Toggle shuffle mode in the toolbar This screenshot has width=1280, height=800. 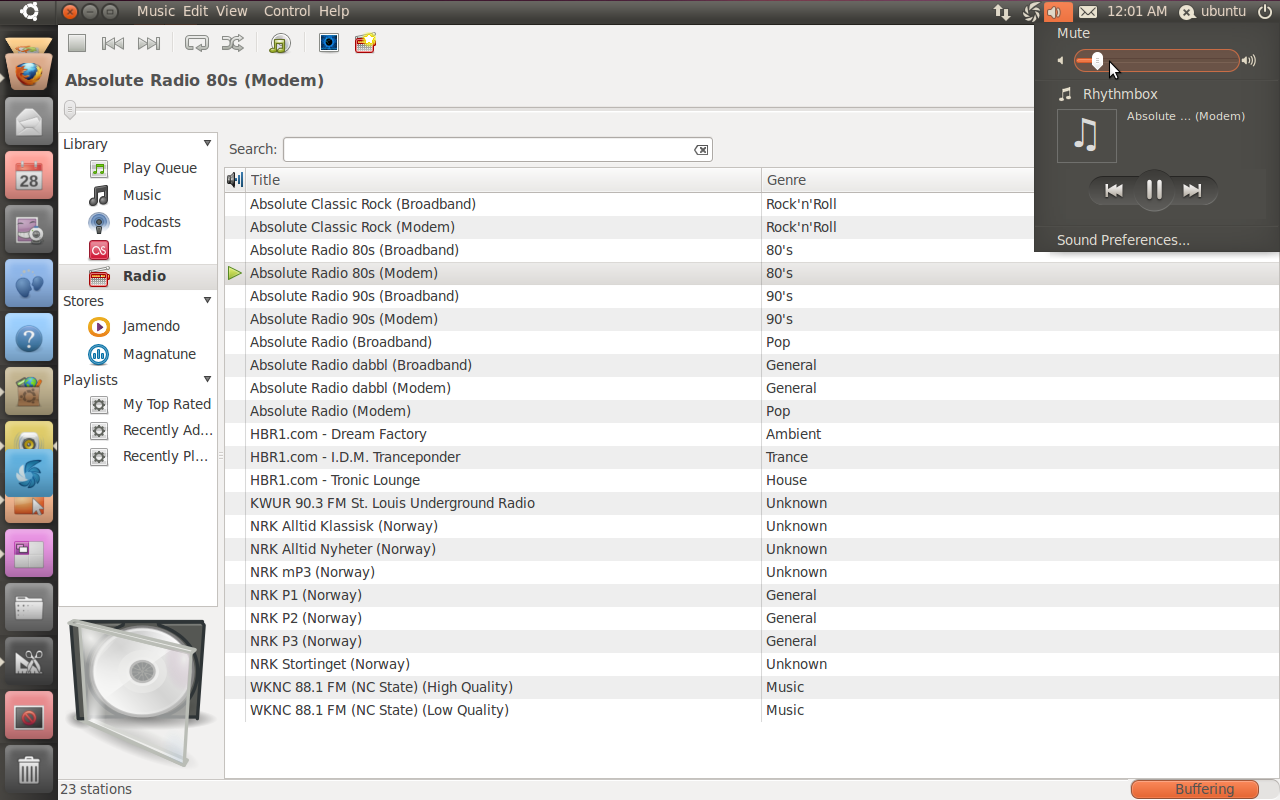(232, 43)
